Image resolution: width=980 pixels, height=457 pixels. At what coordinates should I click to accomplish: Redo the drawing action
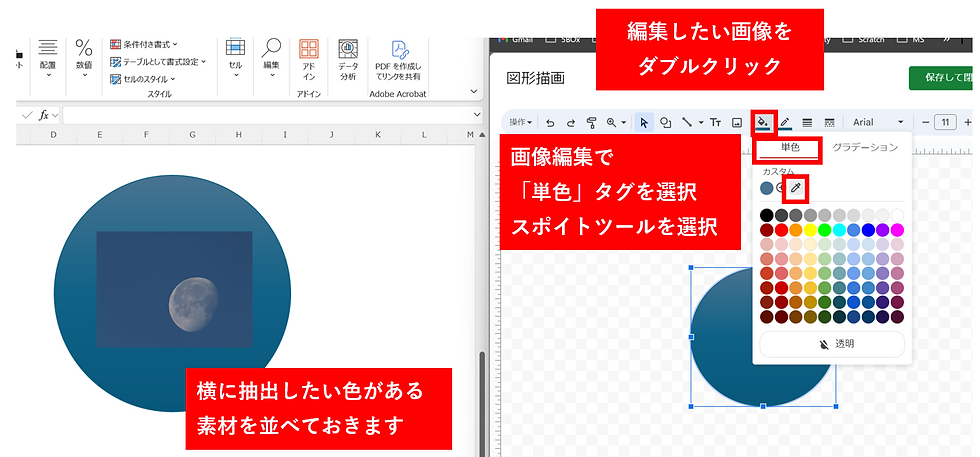click(571, 123)
